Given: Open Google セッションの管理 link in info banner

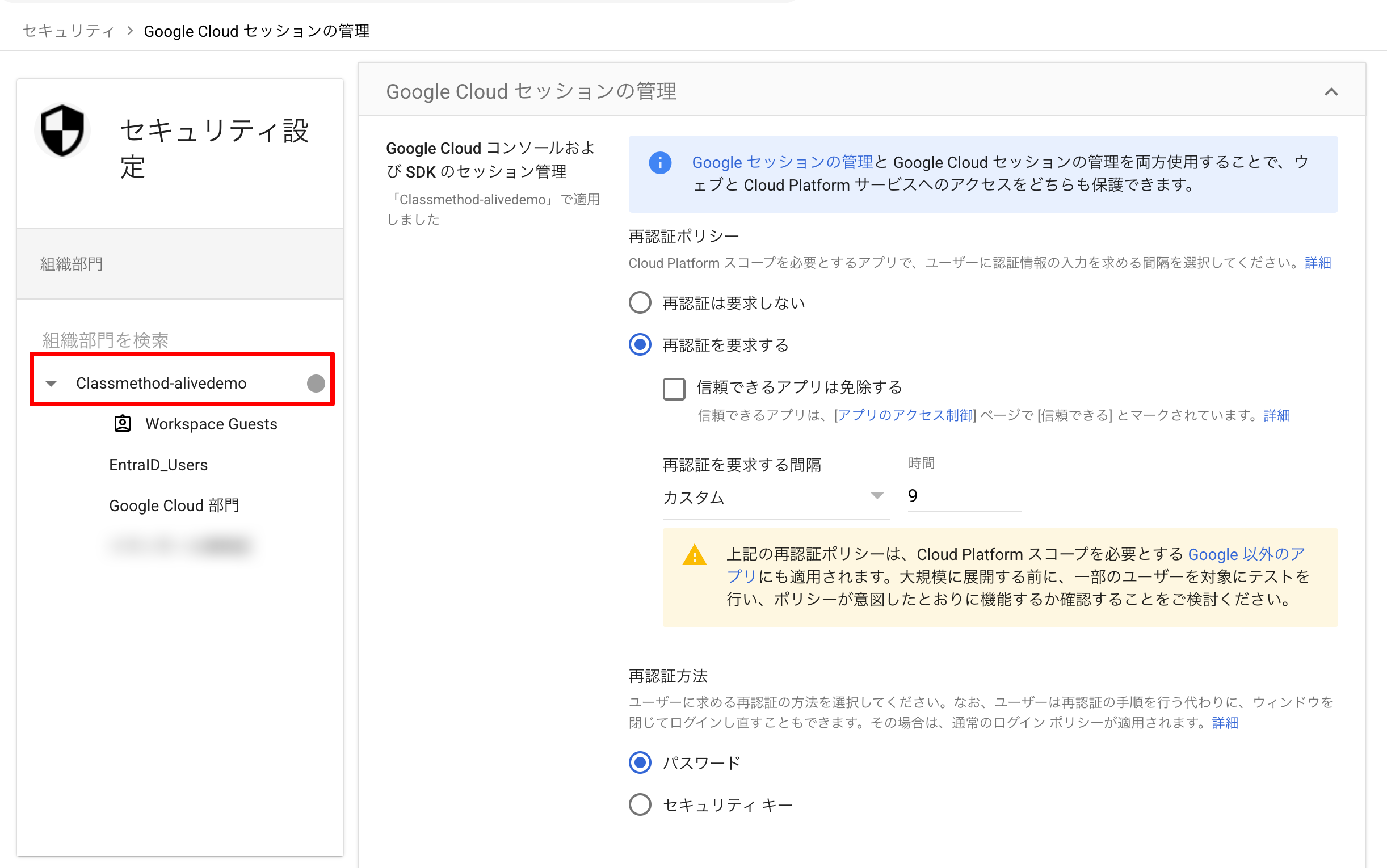Looking at the screenshot, I should click(x=782, y=162).
